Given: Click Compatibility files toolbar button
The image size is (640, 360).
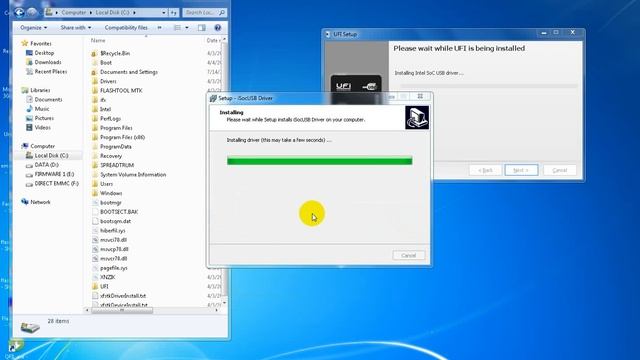Looking at the screenshot, I should 126,28.
